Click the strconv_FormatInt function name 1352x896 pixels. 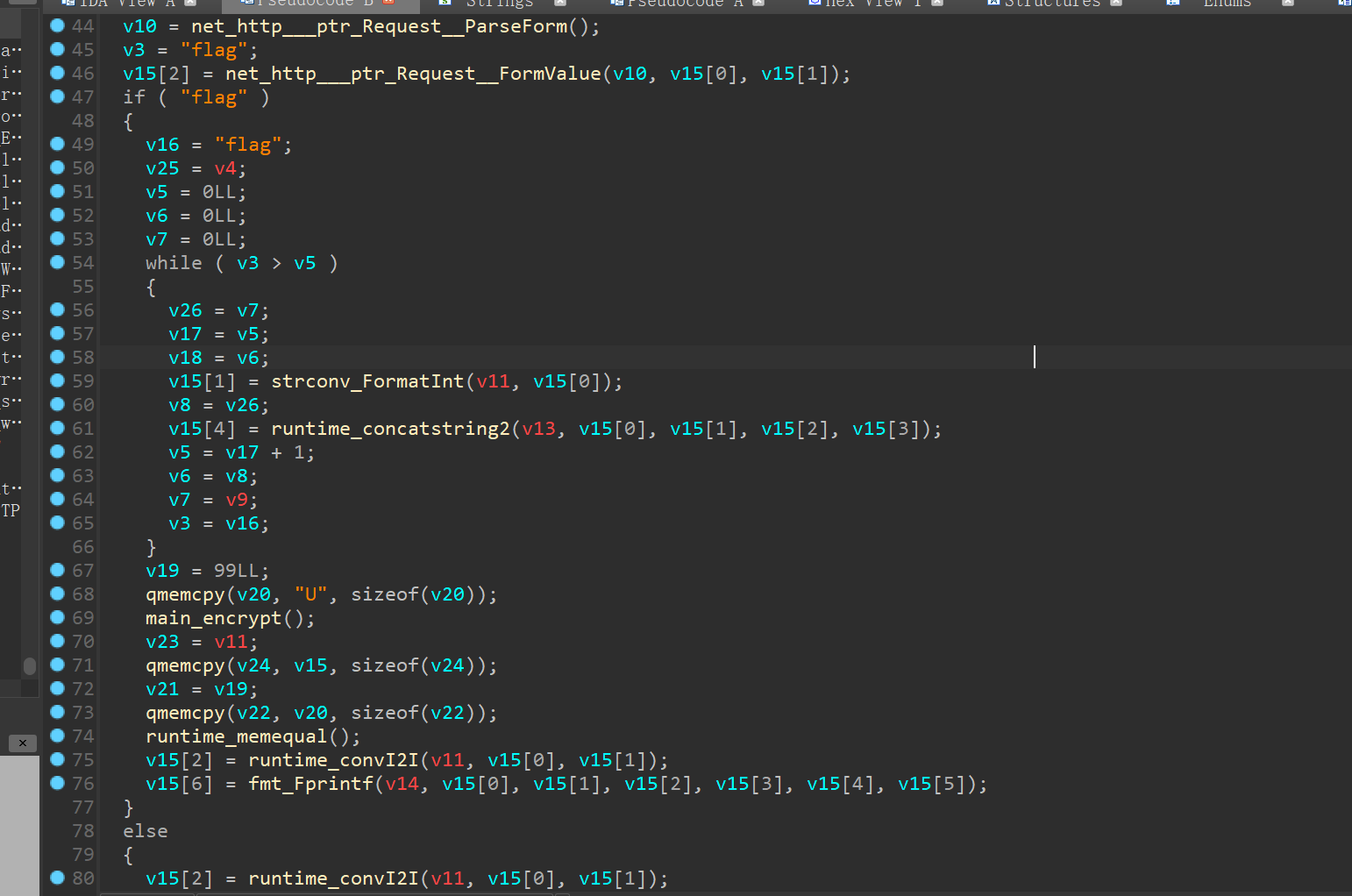[x=366, y=381]
